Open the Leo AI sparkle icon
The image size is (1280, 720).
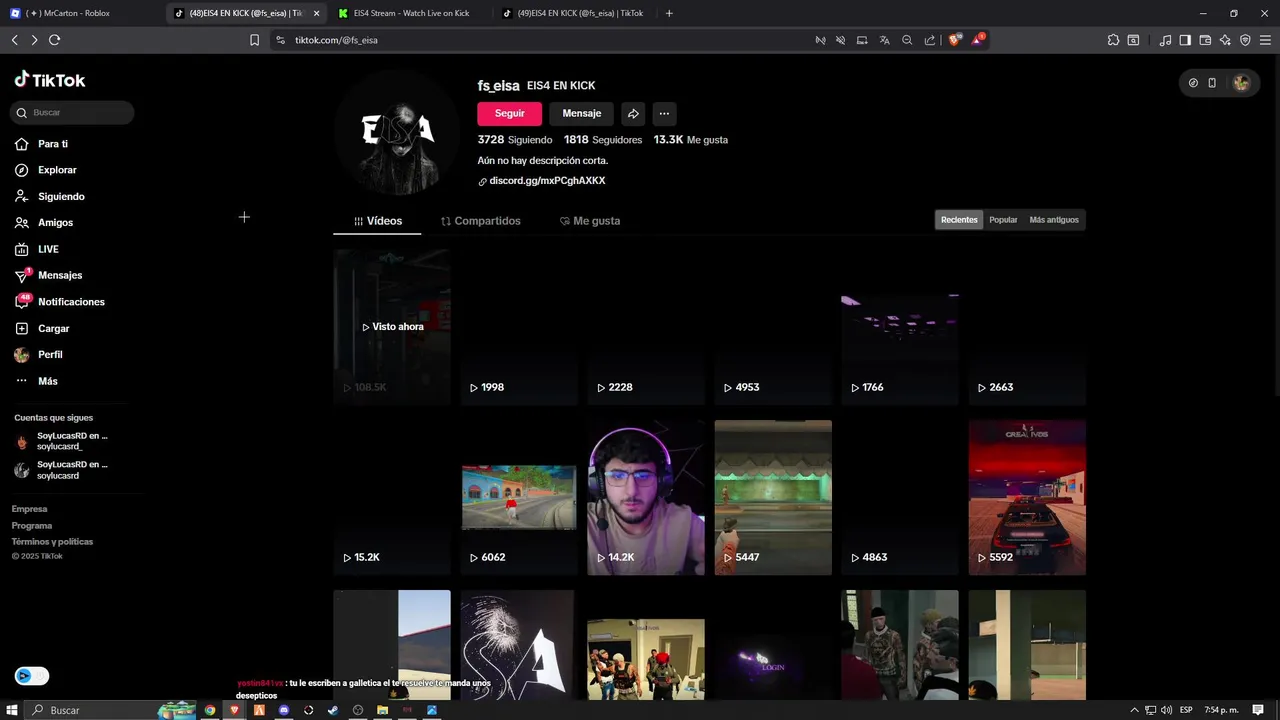[x=1225, y=40]
